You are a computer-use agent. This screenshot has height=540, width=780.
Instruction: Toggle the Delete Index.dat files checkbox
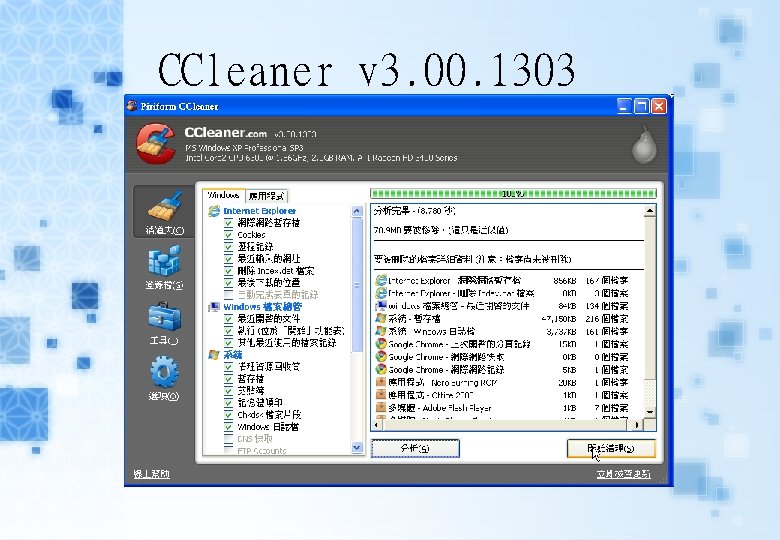(228, 271)
